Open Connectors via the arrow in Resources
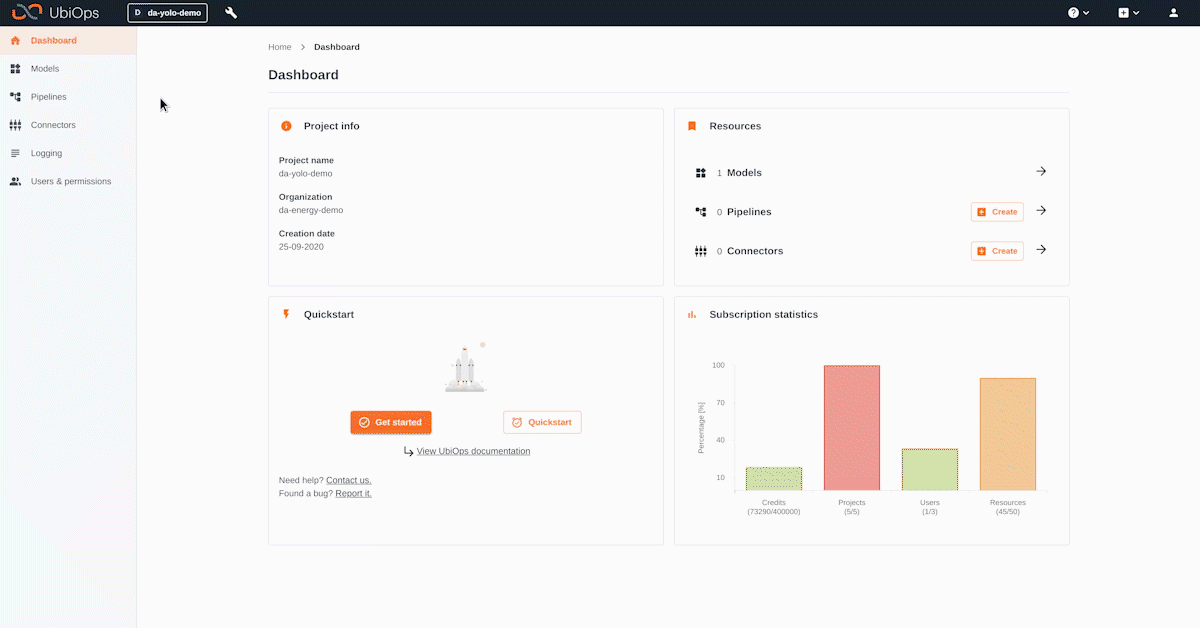The image size is (1200, 628). pyautogui.click(x=1041, y=250)
